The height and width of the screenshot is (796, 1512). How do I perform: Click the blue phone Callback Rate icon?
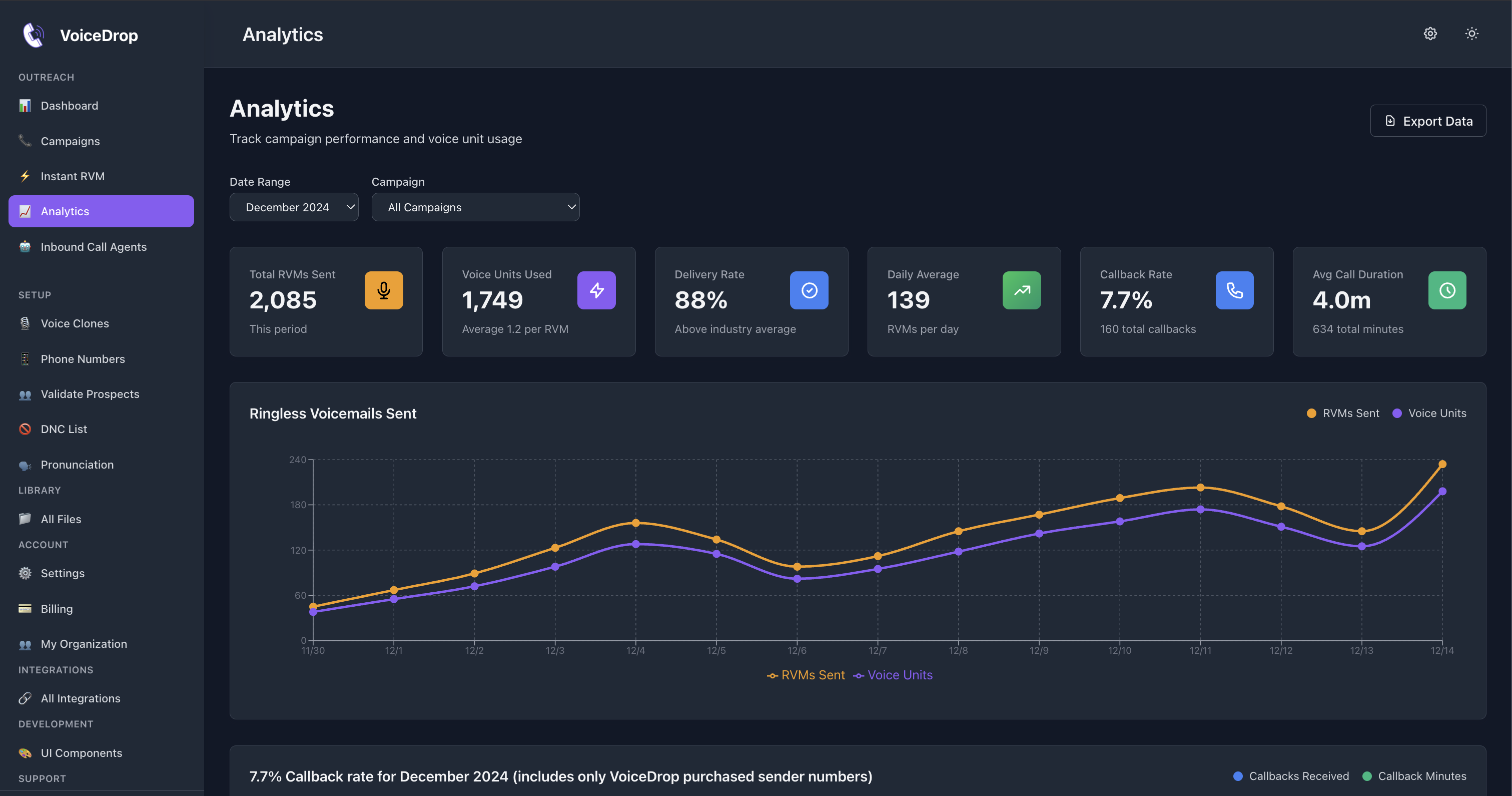1234,290
